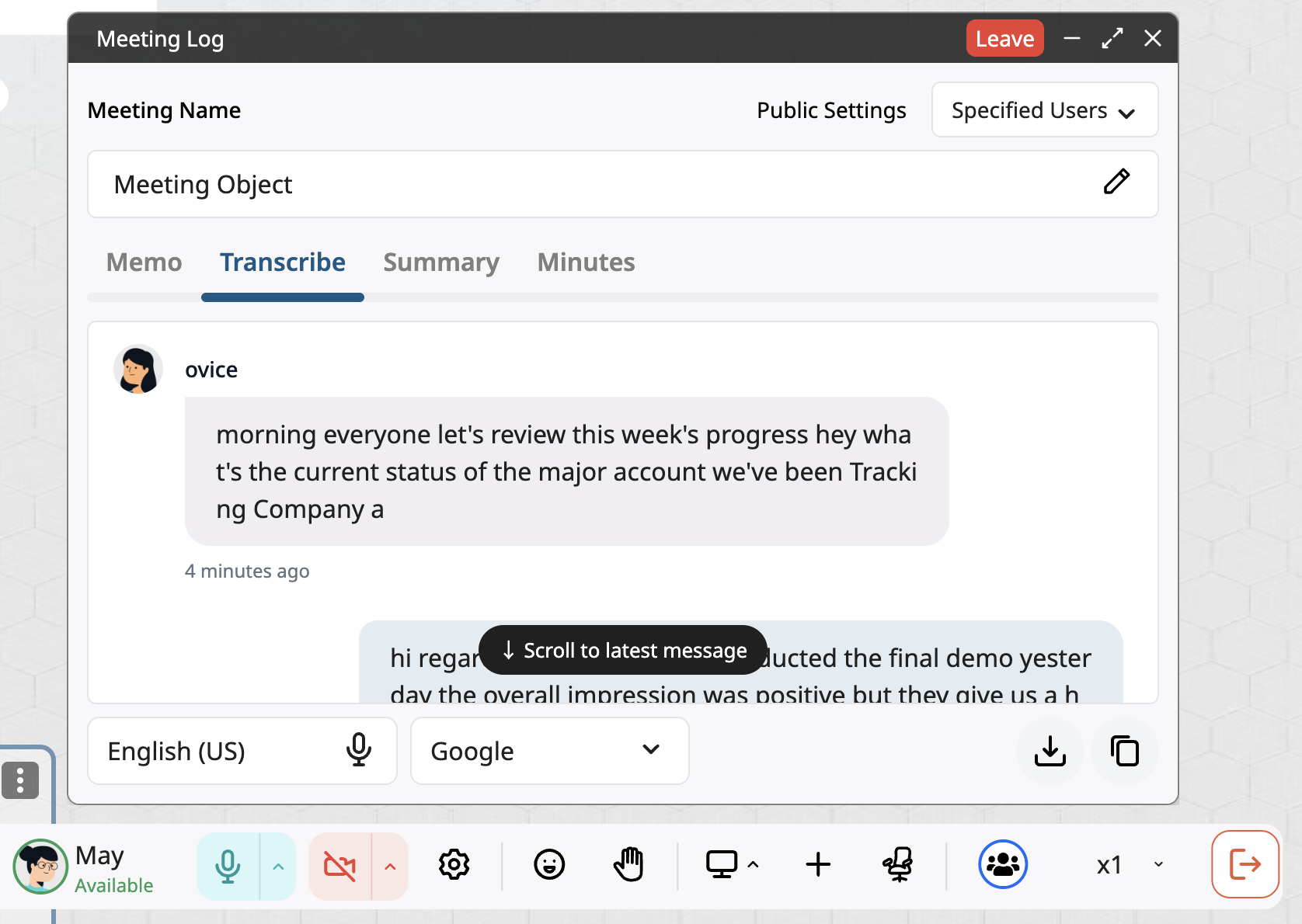Click the office chair away icon

[898, 864]
